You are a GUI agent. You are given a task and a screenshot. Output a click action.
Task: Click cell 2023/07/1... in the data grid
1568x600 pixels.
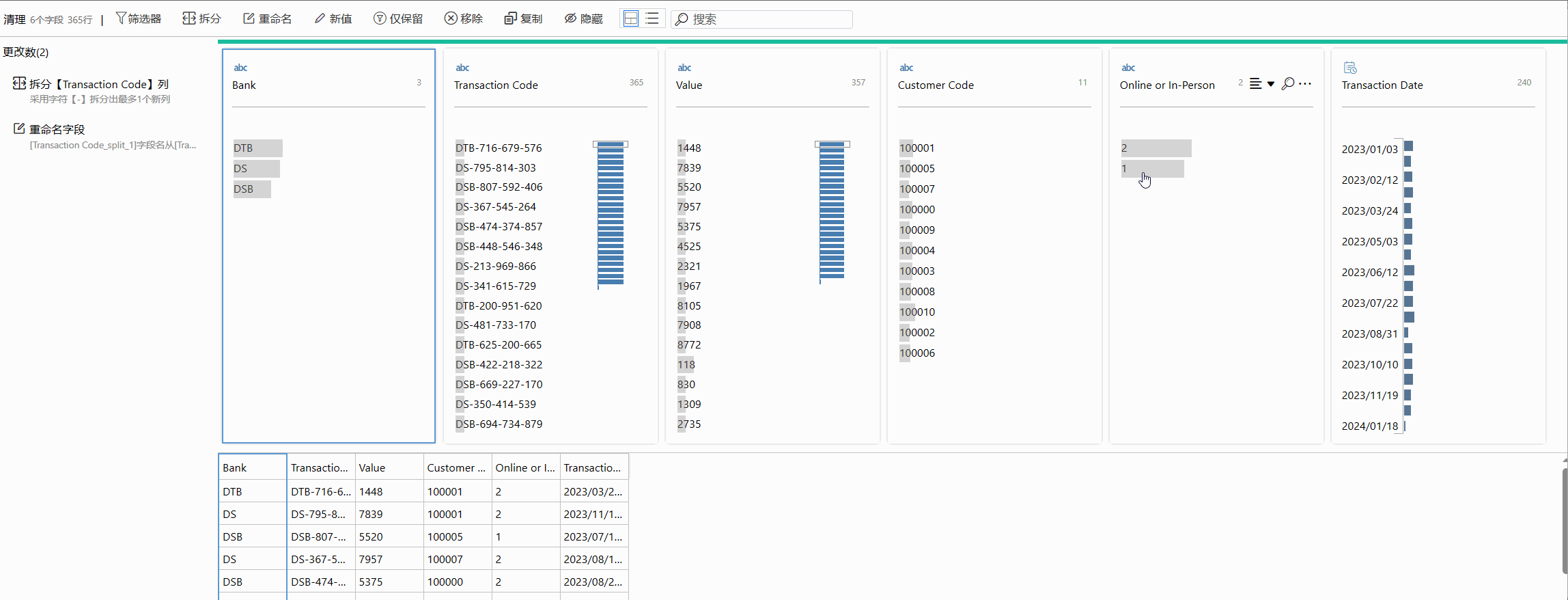(594, 536)
